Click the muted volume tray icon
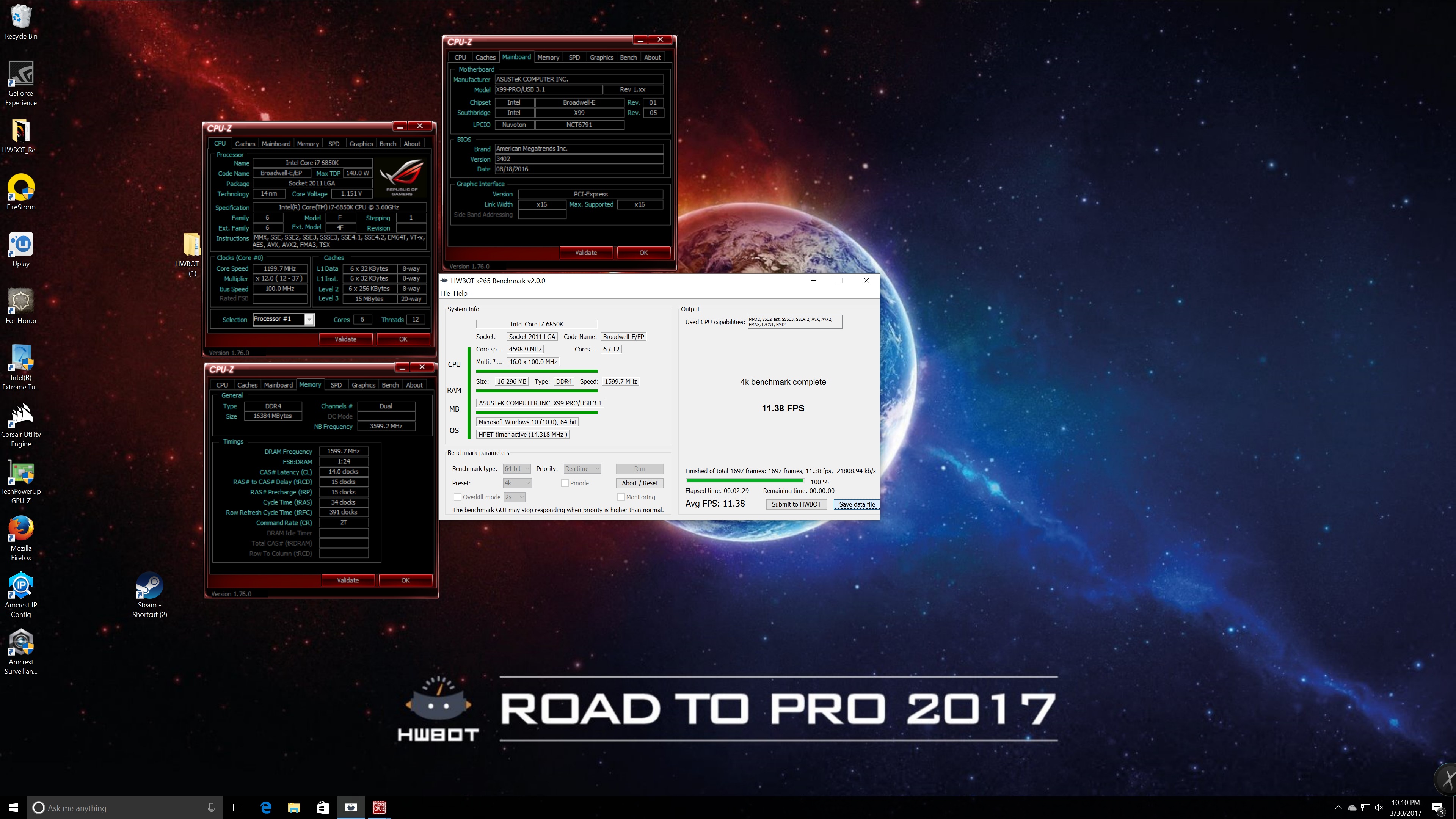The height and width of the screenshot is (819, 1456). click(x=1379, y=808)
